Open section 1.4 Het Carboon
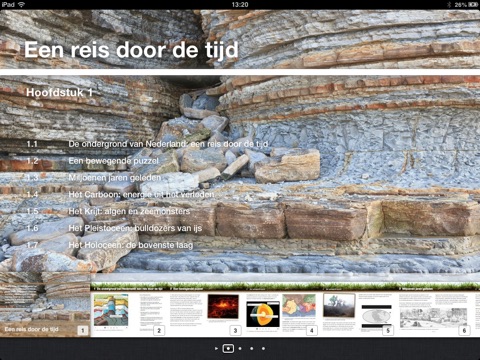Image resolution: width=480 pixels, height=360 pixels. click(120, 194)
